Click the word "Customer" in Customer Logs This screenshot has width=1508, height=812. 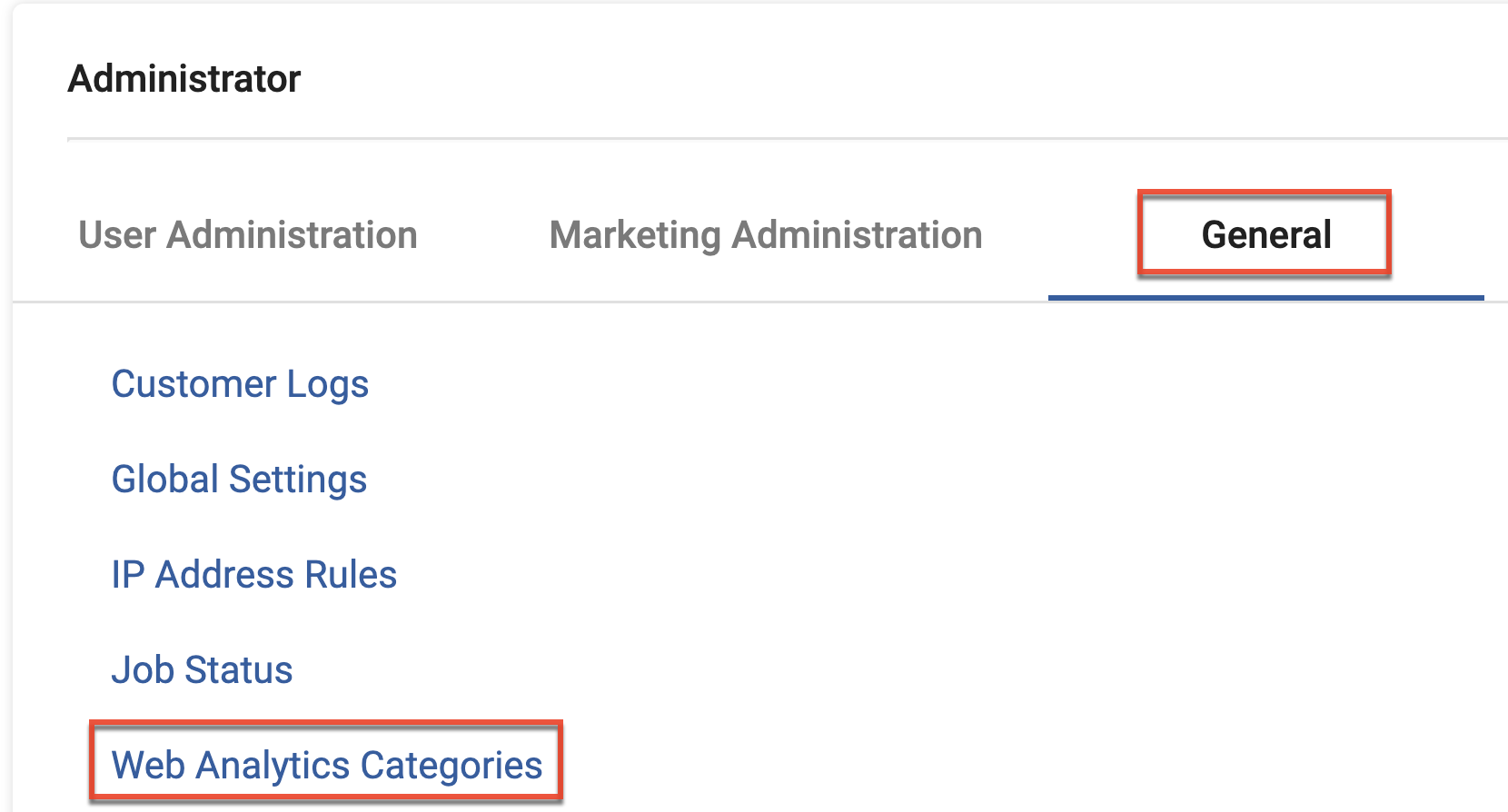pyautogui.click(x=193, y=384)
